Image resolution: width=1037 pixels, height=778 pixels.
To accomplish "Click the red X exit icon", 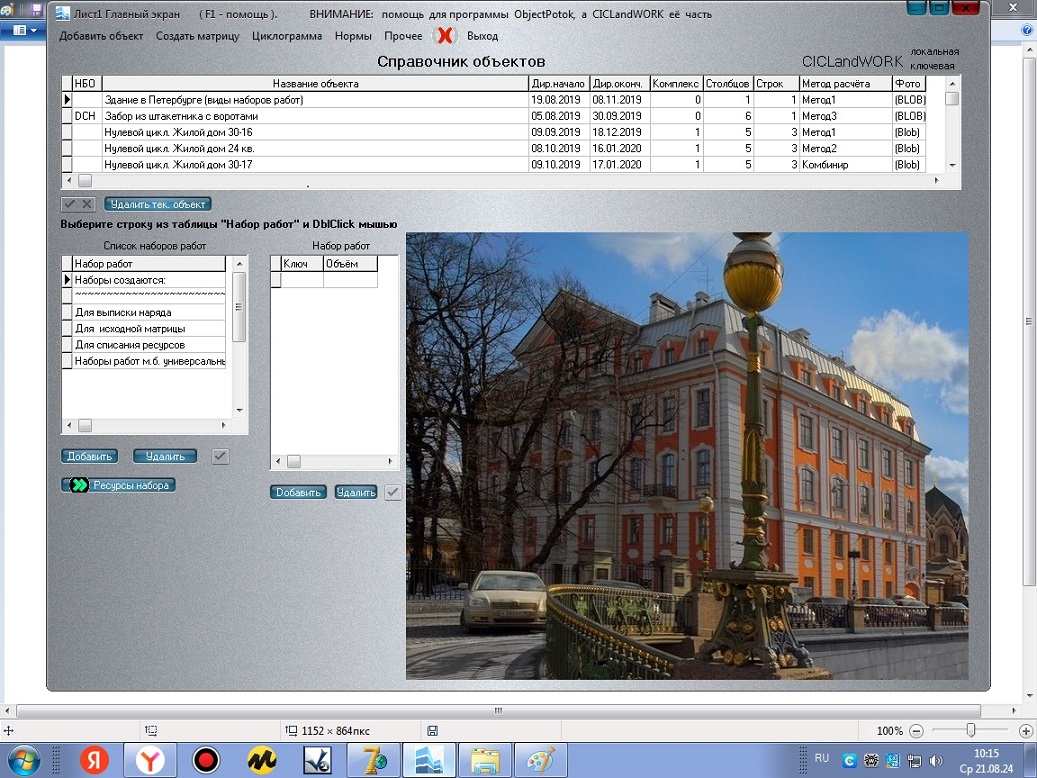I will 445,36.
